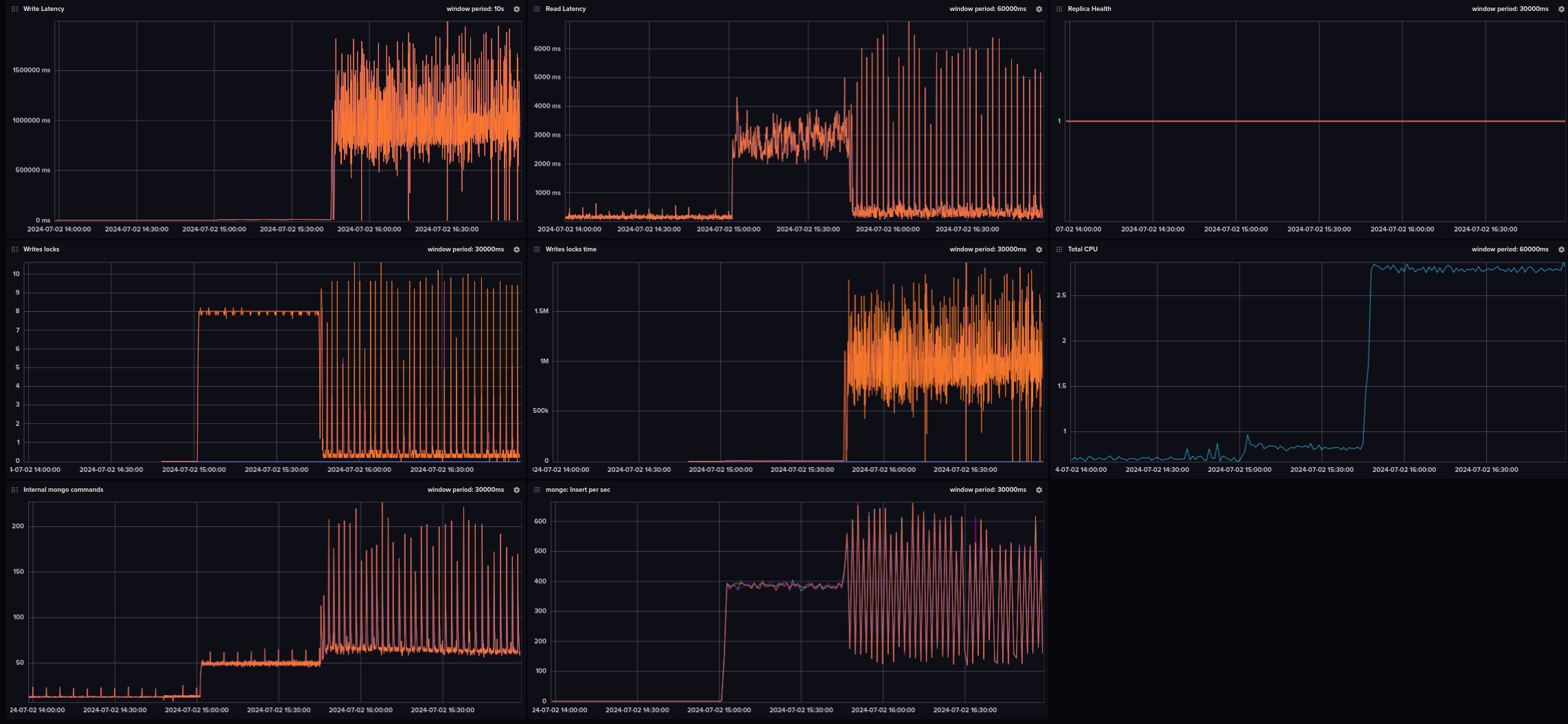Open the mongo: Insert per sec gear
This screenshot has width=1568, height=724.
pyautogui.click(x=1039, y=490)
